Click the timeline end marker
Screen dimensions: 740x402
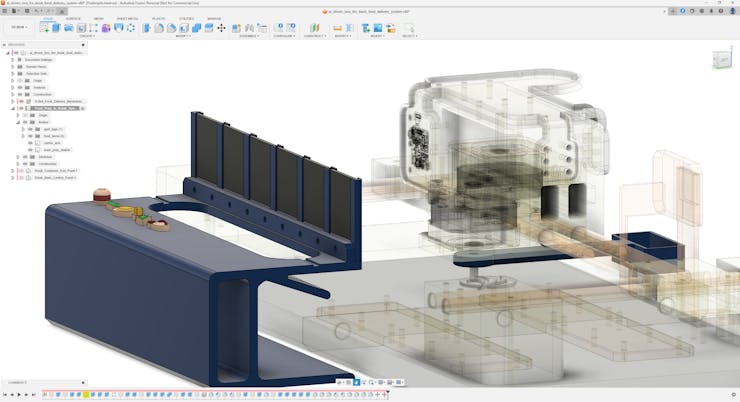(x=386, y=395)
